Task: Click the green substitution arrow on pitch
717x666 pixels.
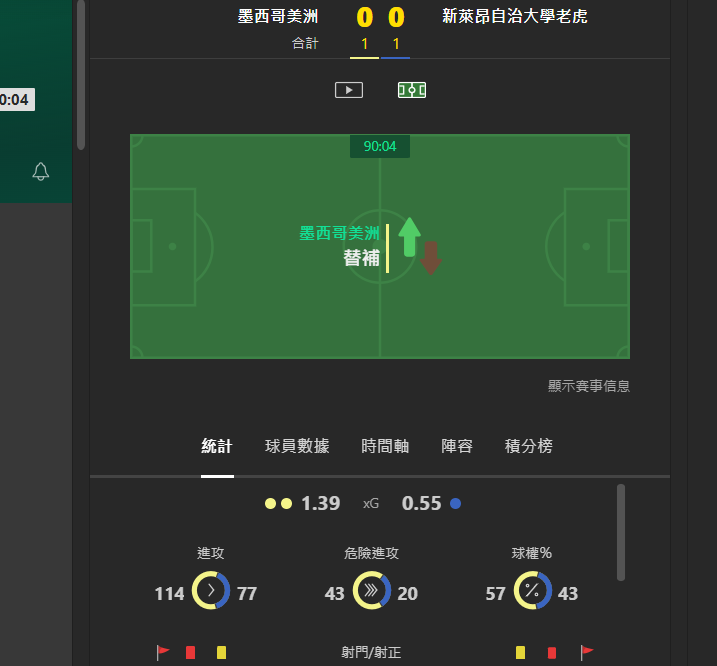Action: [x=410, y=237]
